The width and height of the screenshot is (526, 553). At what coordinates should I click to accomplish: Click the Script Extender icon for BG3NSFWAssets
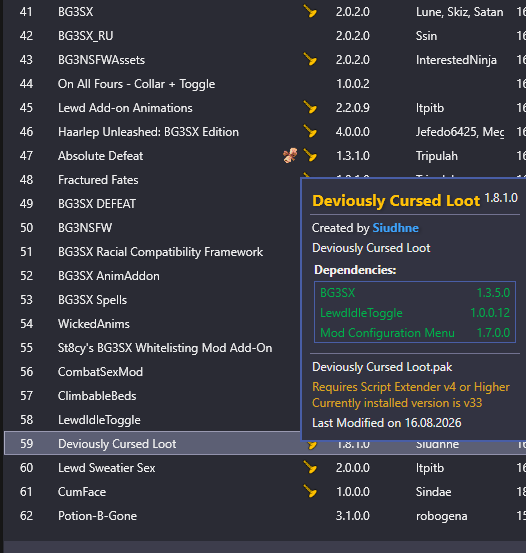click(x=310, y=60)
